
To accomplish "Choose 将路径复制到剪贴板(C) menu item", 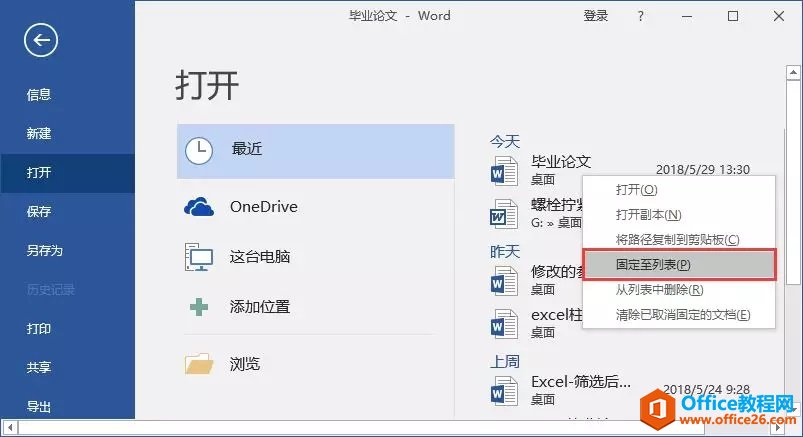I will click(679, 240).
